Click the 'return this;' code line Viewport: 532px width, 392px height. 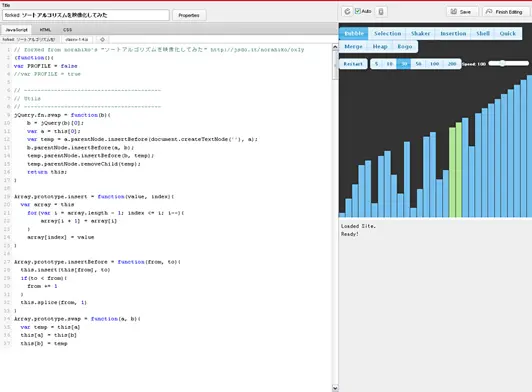coord(47,172)
